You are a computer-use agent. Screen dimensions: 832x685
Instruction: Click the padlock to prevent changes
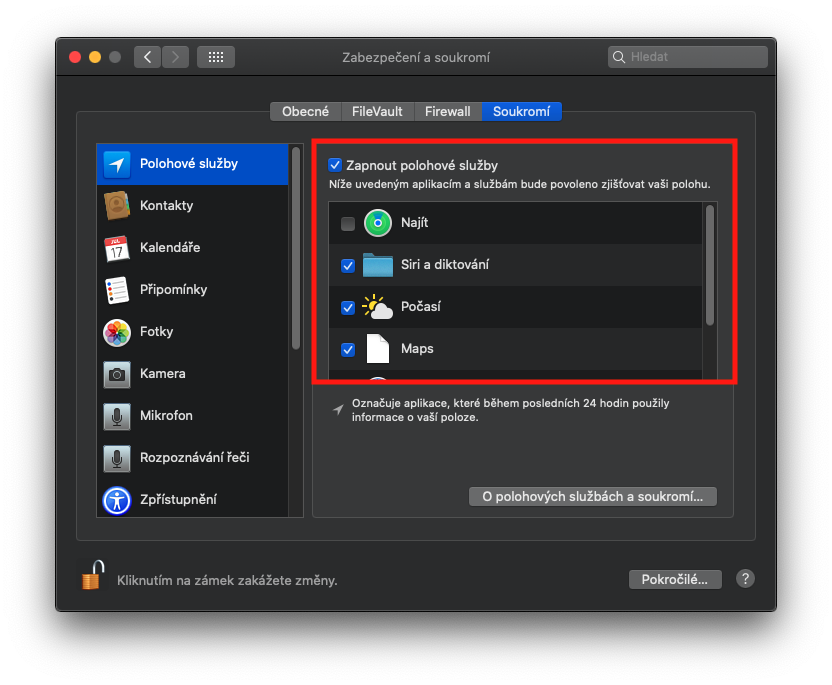(x=92, y=575)
